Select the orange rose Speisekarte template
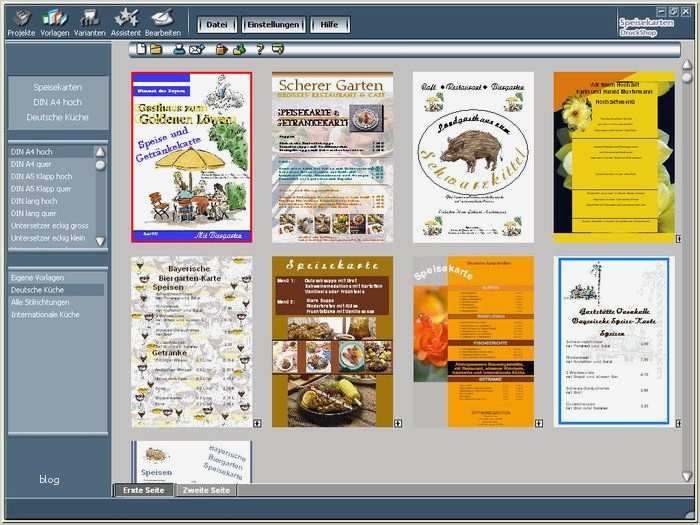 (x=473, y=342)
